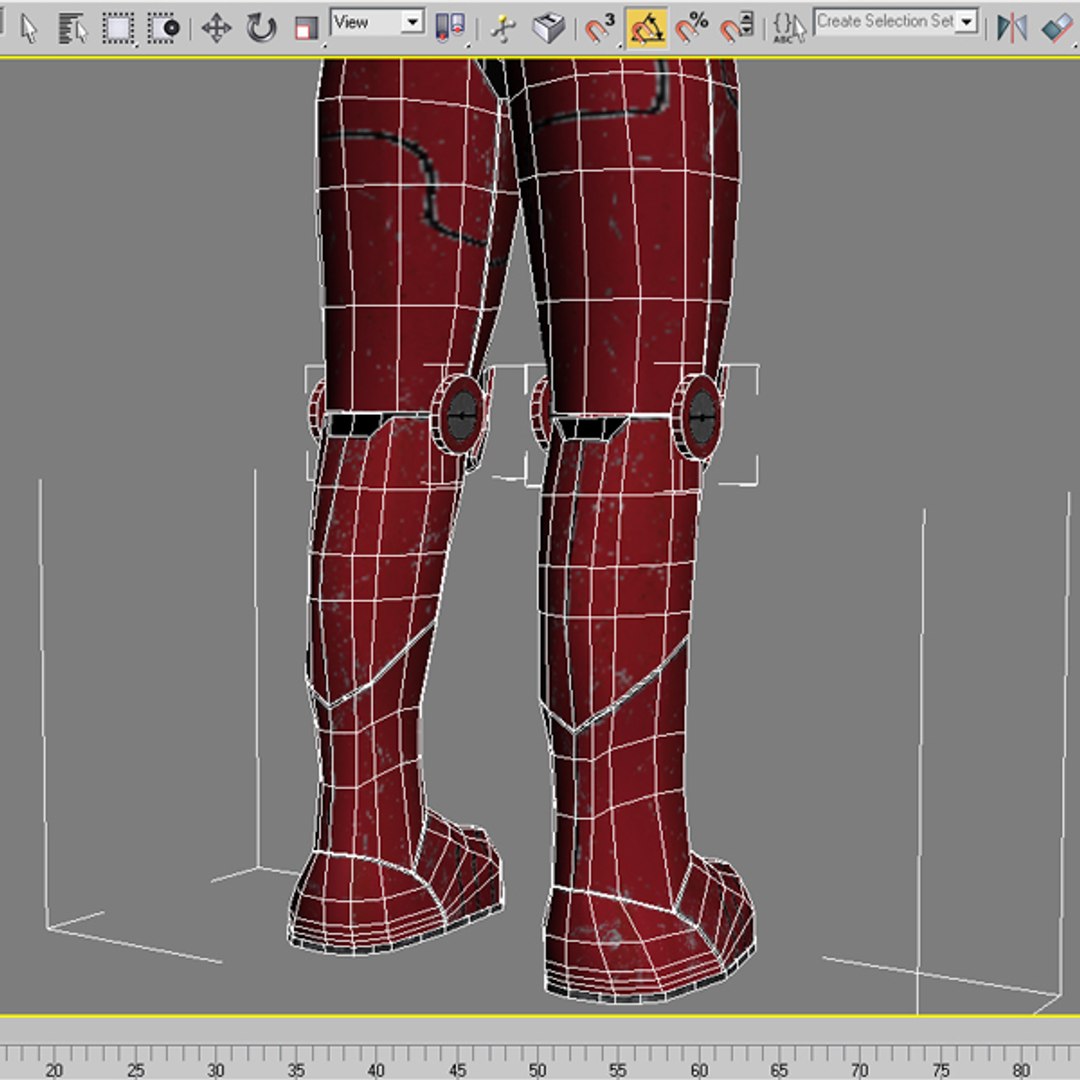Toggle Spinner Snap
This screenshot has width=1080, height=1080.
736,29
